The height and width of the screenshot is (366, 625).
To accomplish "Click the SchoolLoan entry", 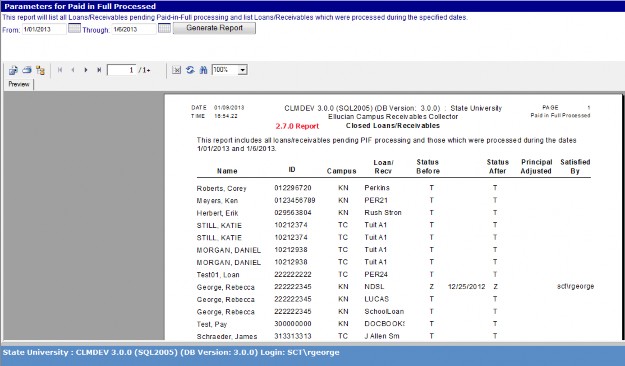I will tap(384, 311).
